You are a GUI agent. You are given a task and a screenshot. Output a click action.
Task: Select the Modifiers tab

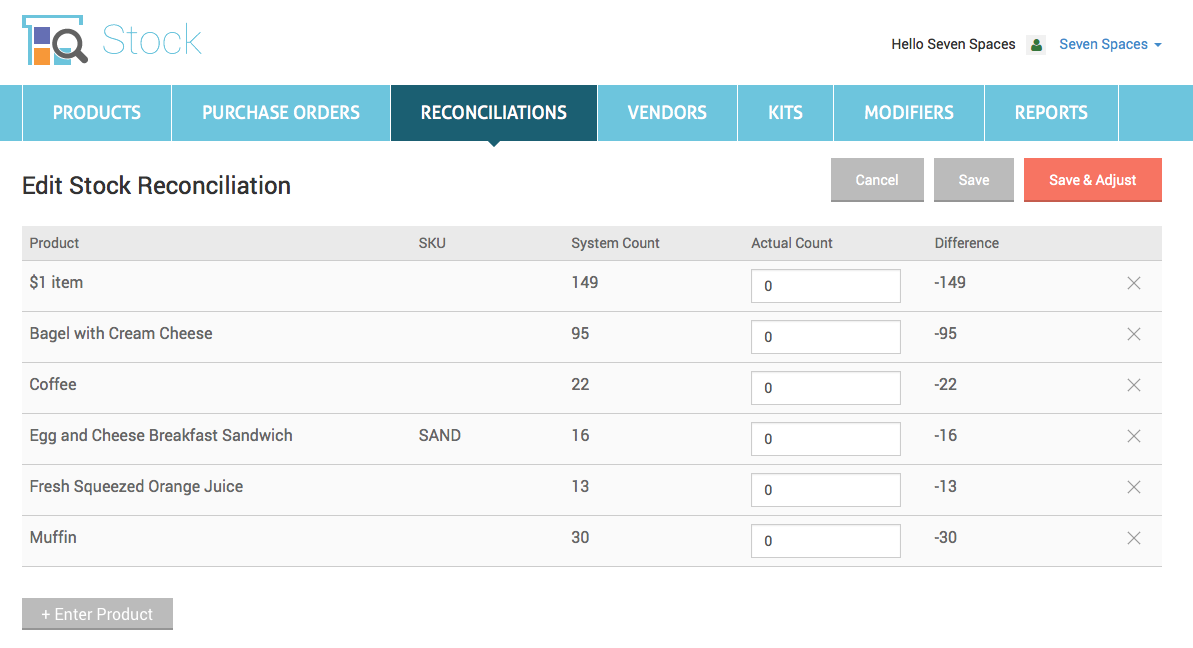[909, 113]
